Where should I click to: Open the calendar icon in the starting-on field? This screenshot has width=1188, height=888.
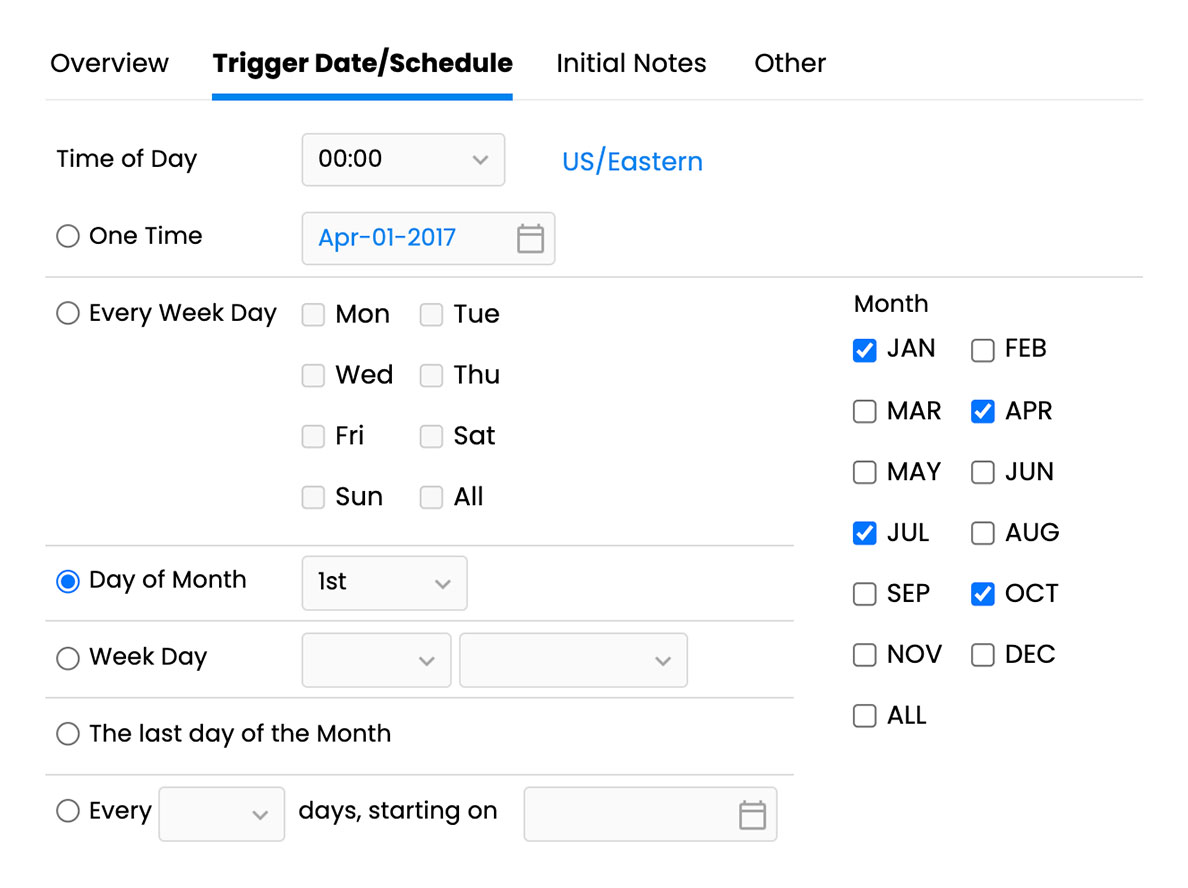tap(751, 814)
